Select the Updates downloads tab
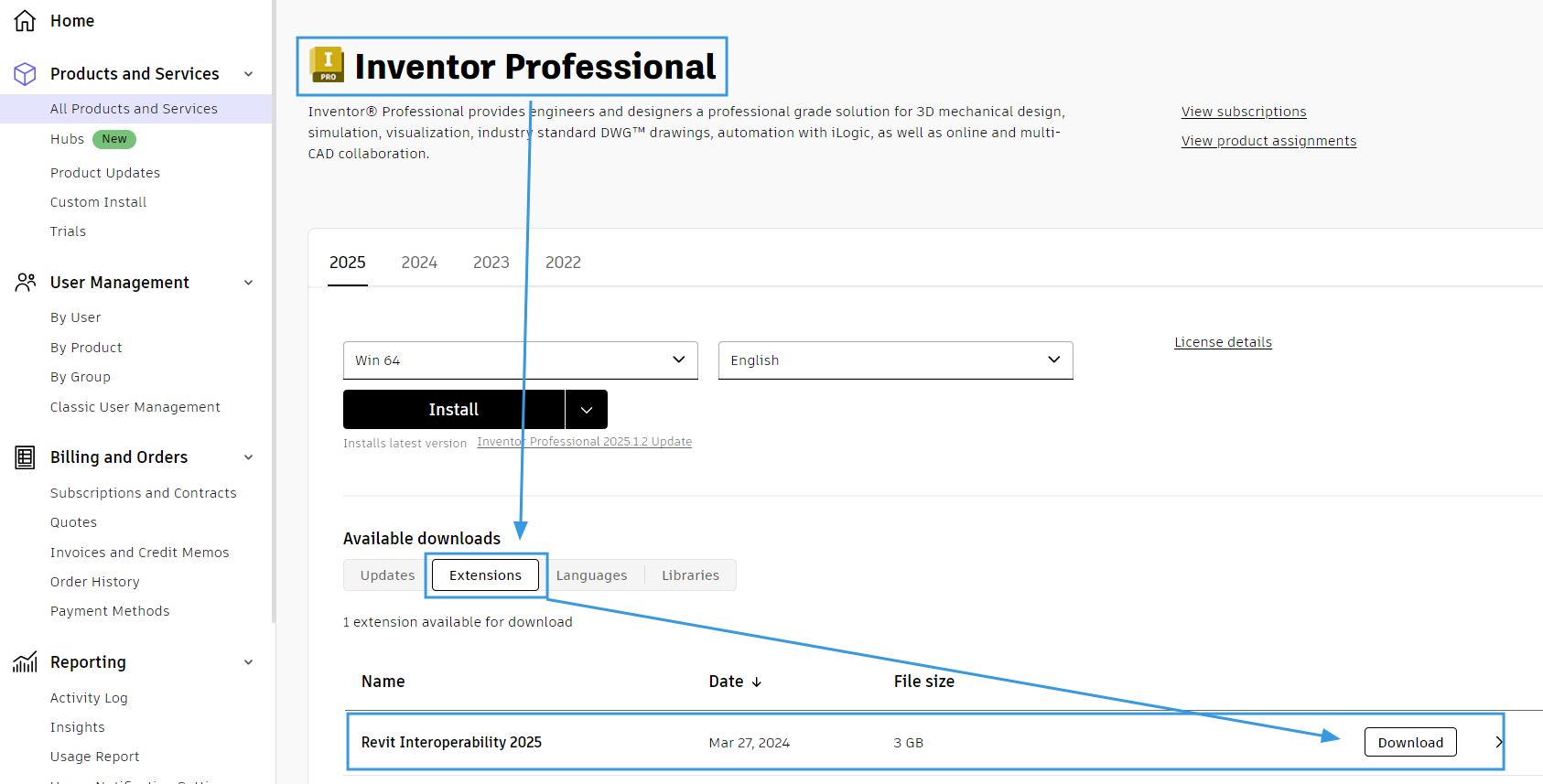The width and height of the screenshot is (1543, 784). 387,575
